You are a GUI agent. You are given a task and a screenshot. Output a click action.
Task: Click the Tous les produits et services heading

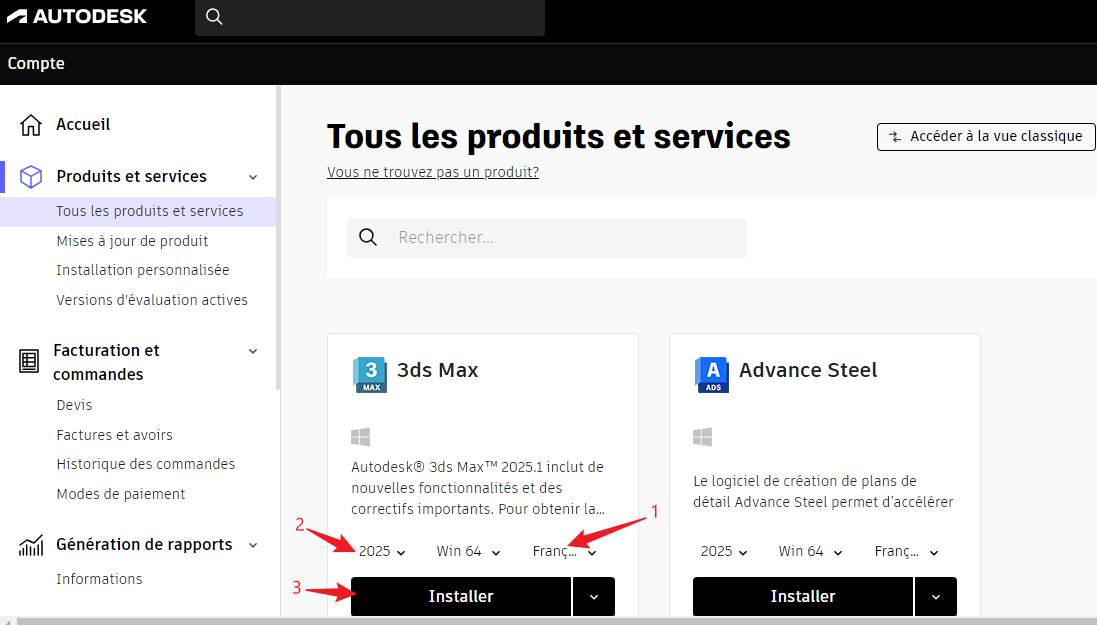[559, 136]
